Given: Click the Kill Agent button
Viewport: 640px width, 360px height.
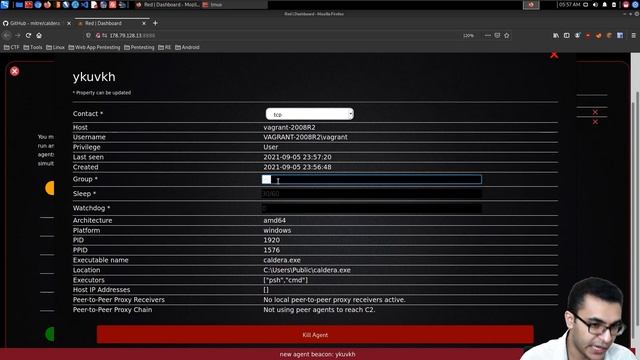Looking at the screenshot, I should coord(315,335).
